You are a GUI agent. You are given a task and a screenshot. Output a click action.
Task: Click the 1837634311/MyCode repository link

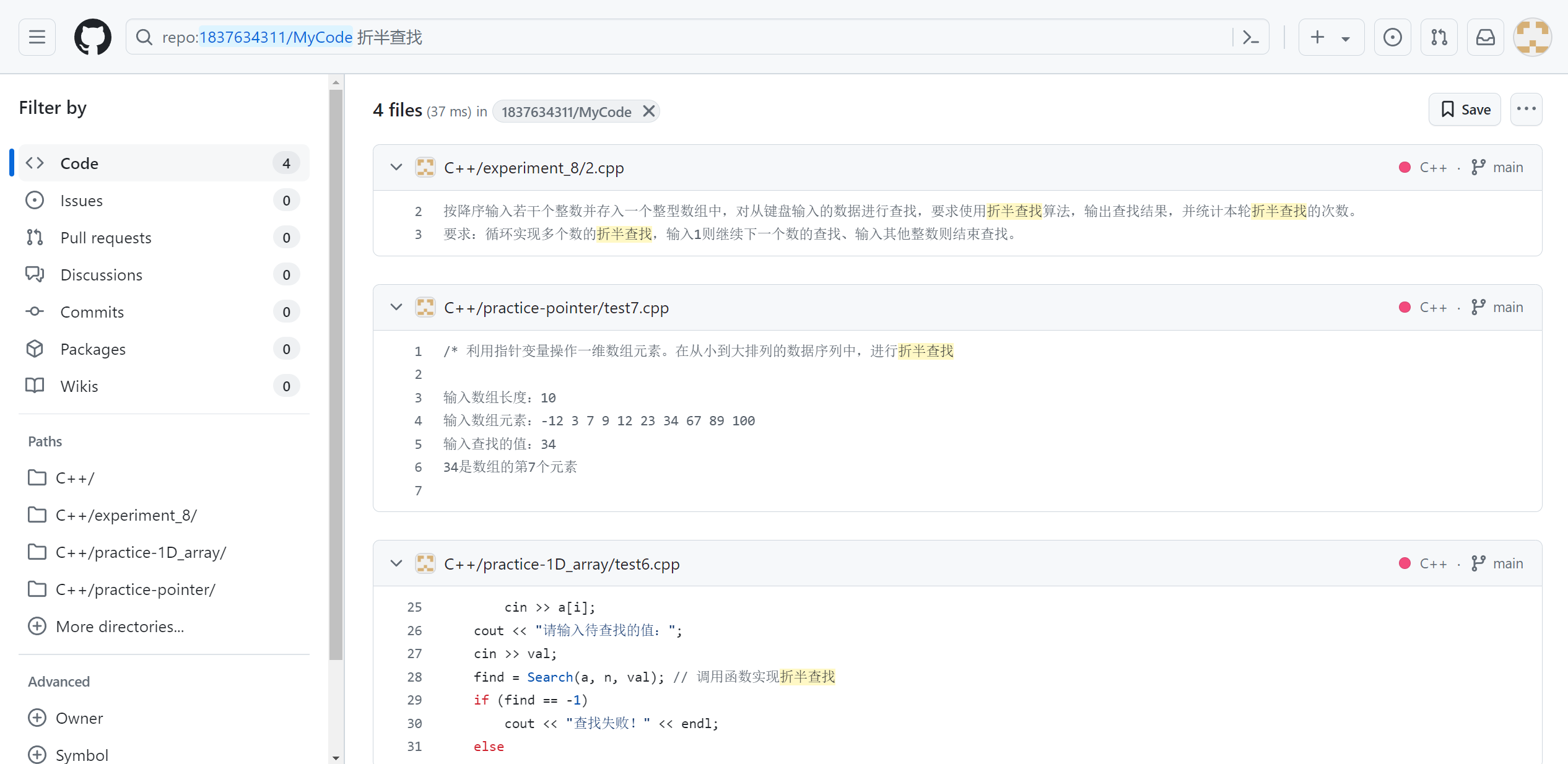pyautogui.click(x=566, y=111)
